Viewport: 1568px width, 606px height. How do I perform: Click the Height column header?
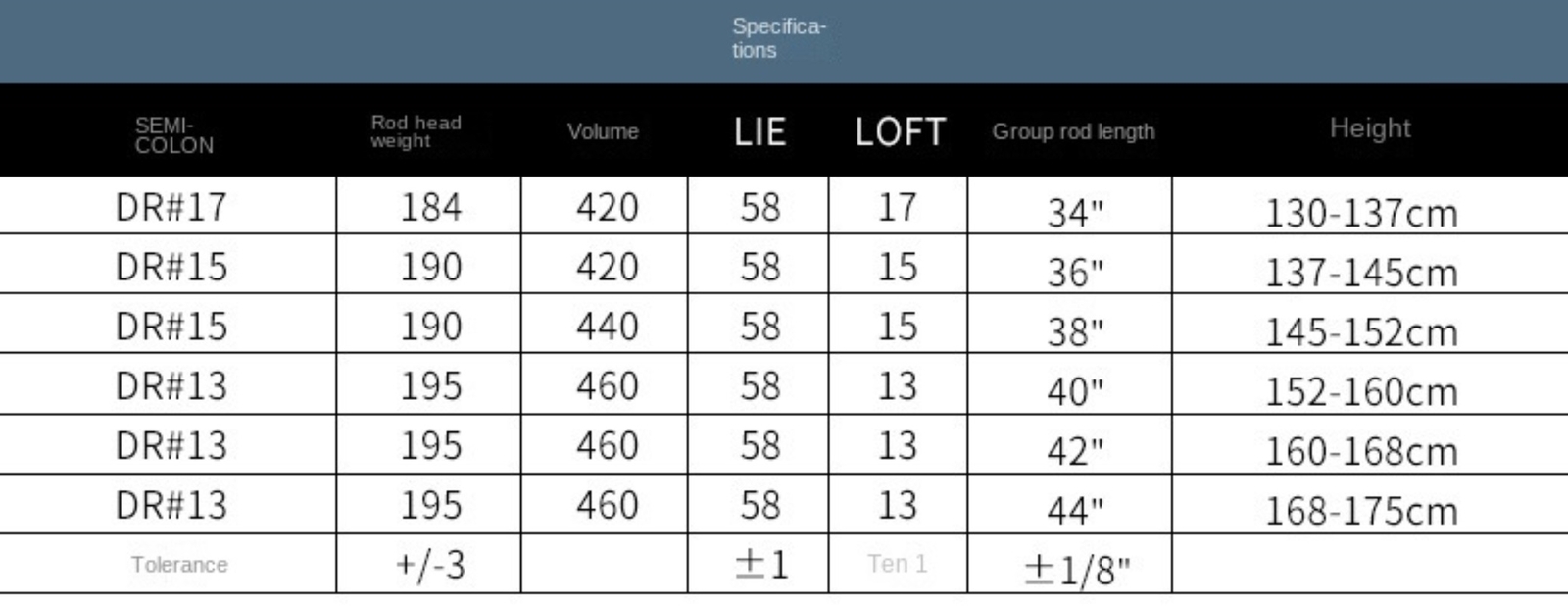point(1370,128)
